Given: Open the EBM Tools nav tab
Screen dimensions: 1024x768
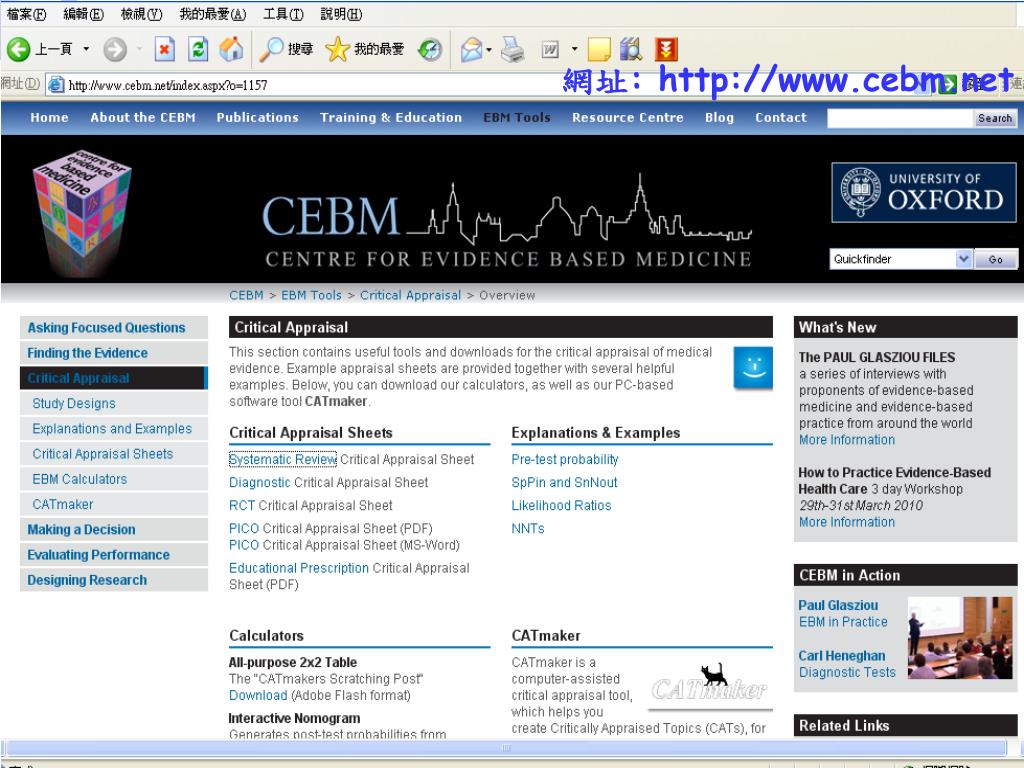Looking at the screenshot, I should point(517,118).
